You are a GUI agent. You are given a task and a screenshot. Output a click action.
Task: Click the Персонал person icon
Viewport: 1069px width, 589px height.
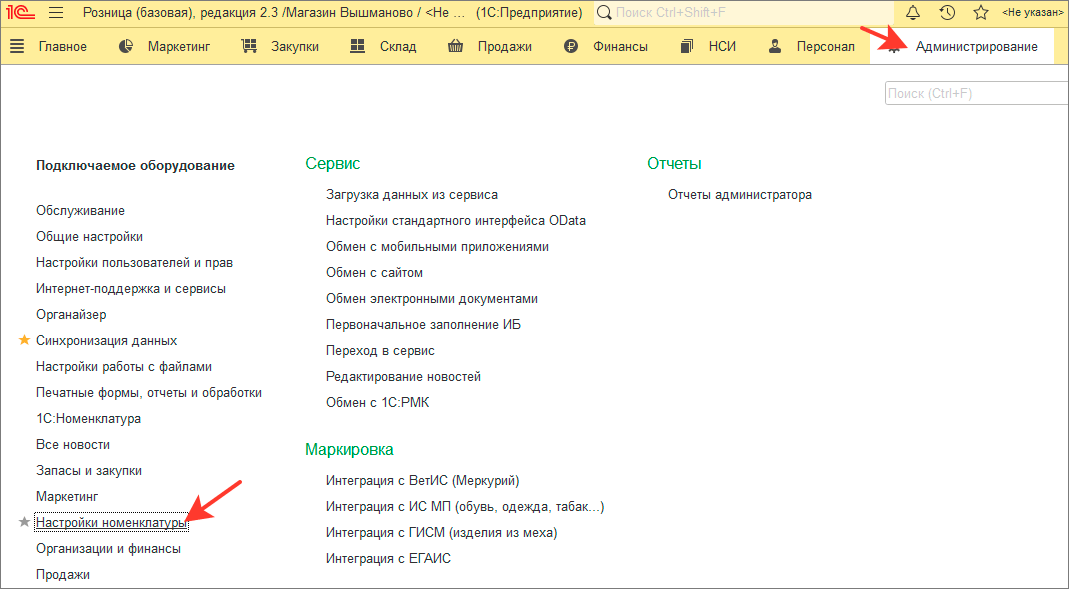(774, 46)
